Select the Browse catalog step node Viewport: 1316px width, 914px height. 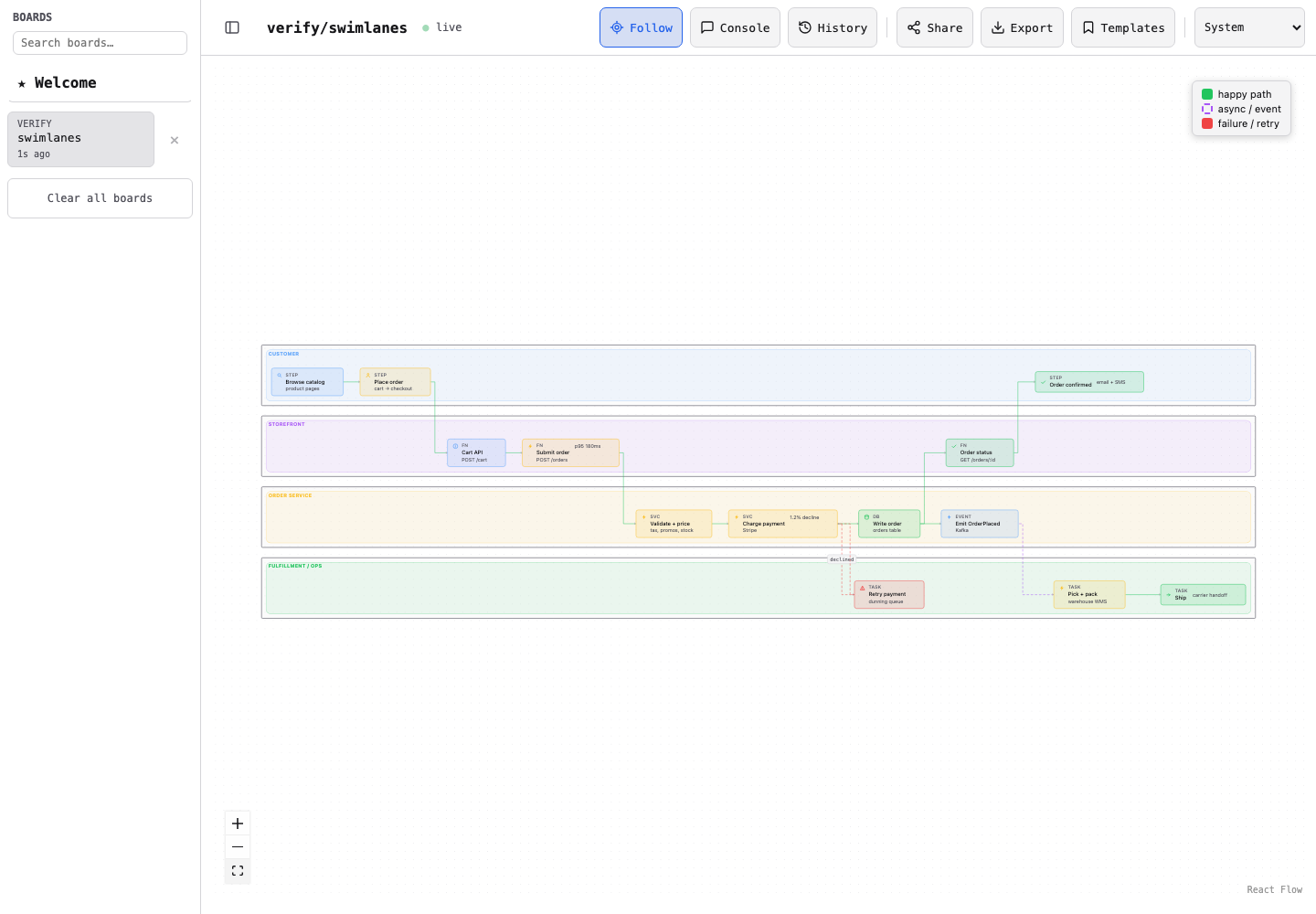[x=307, y=382]
